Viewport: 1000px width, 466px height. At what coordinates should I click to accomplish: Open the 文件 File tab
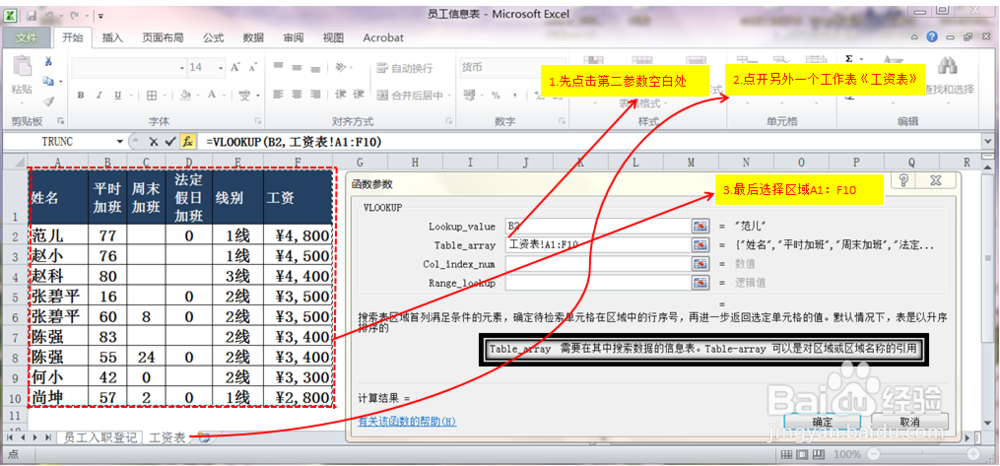[x=27, y=38]
